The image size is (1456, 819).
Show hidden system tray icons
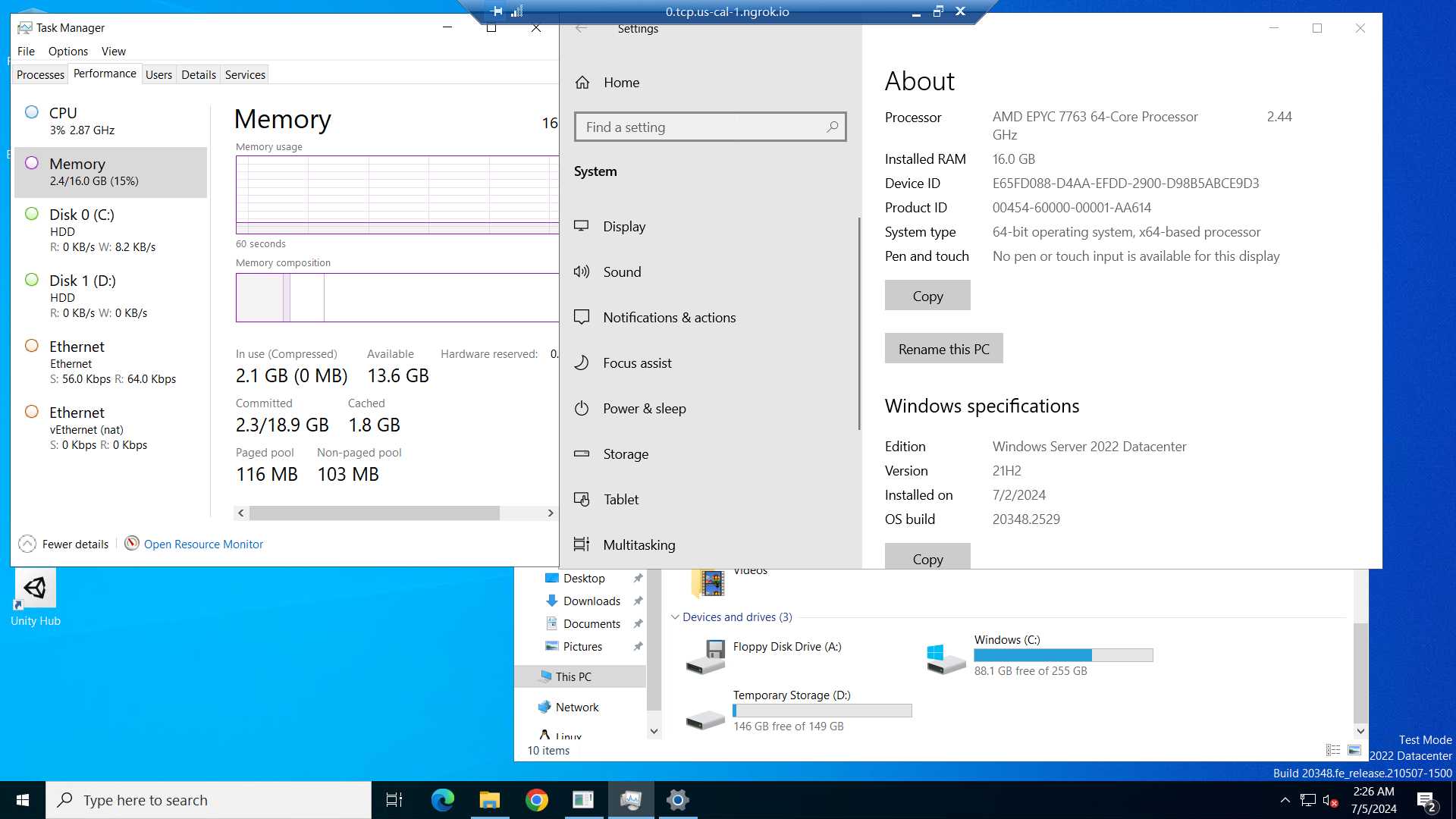coord(1285,800)
